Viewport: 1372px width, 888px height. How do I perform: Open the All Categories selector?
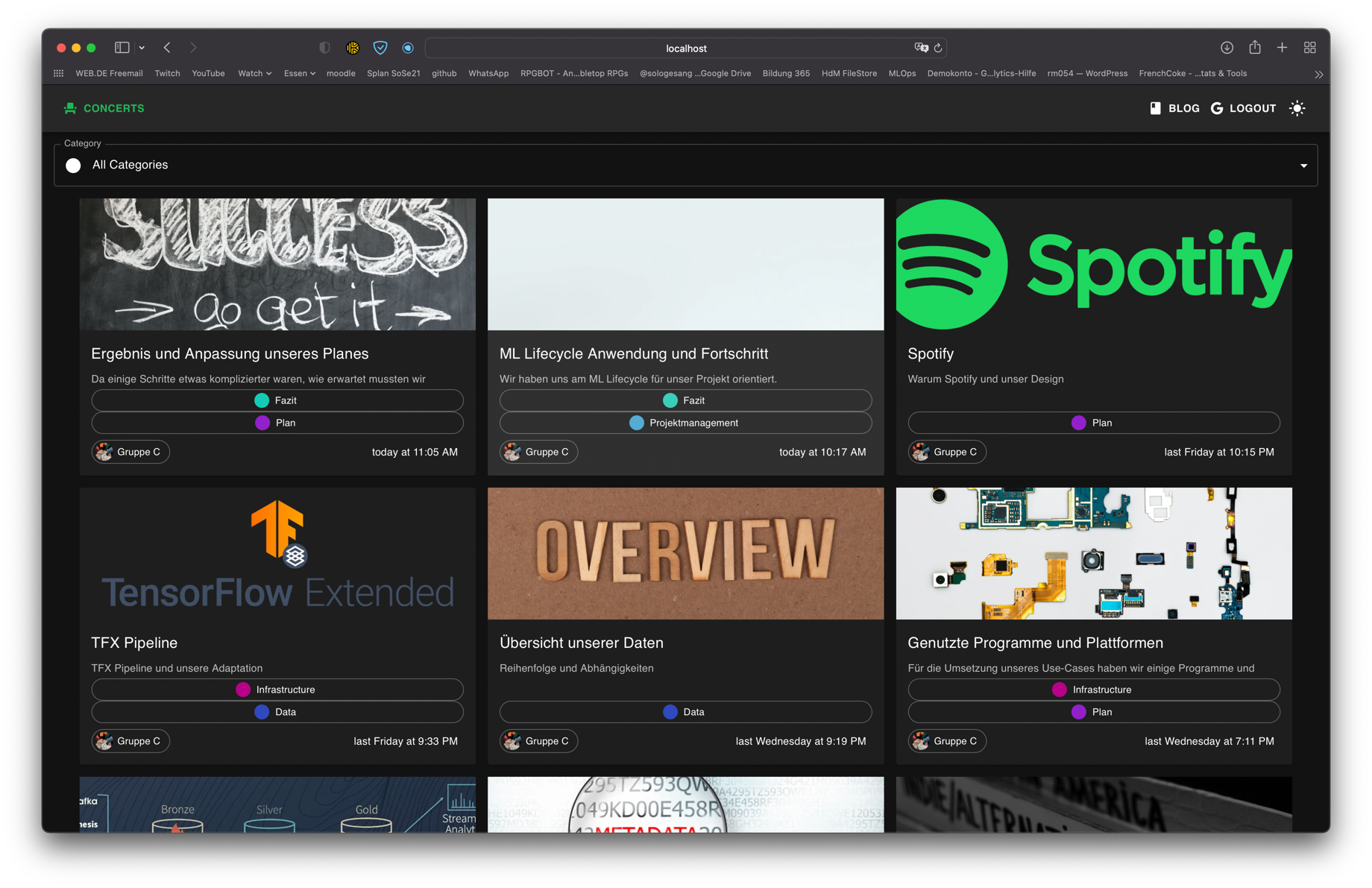[x=685, y=165]
